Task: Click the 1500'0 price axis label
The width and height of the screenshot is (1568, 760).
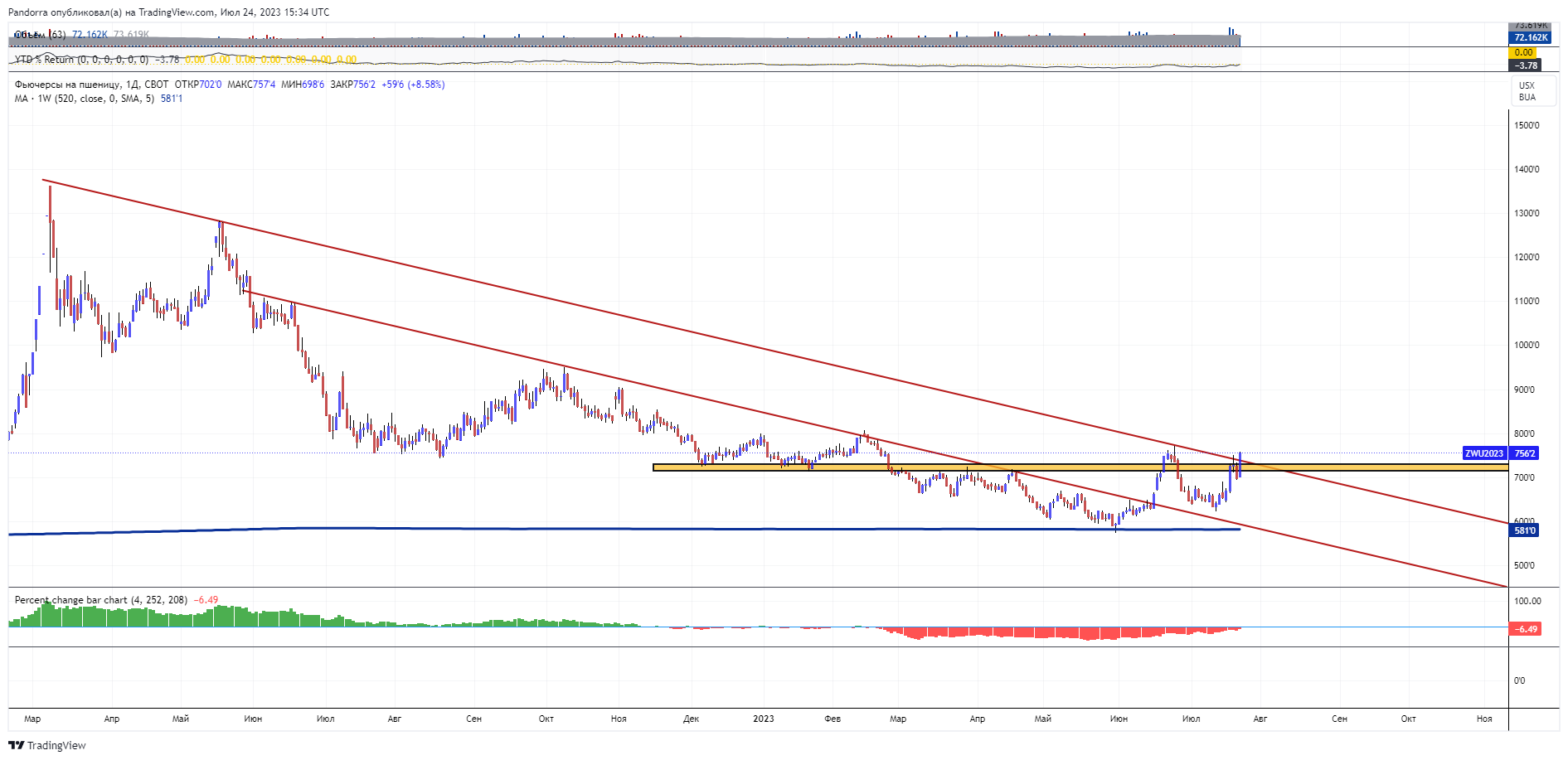Action: 1527,125
